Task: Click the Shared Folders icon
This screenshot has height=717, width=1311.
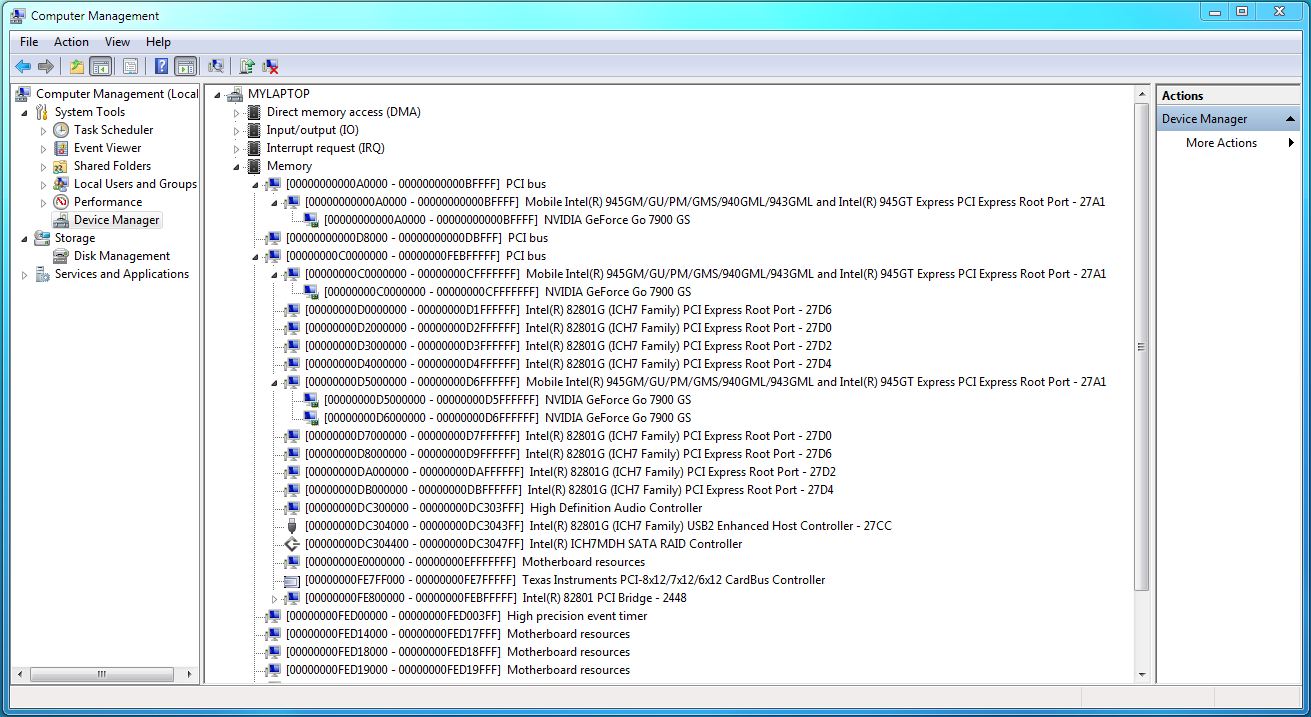Action: [x=61, y=166]
